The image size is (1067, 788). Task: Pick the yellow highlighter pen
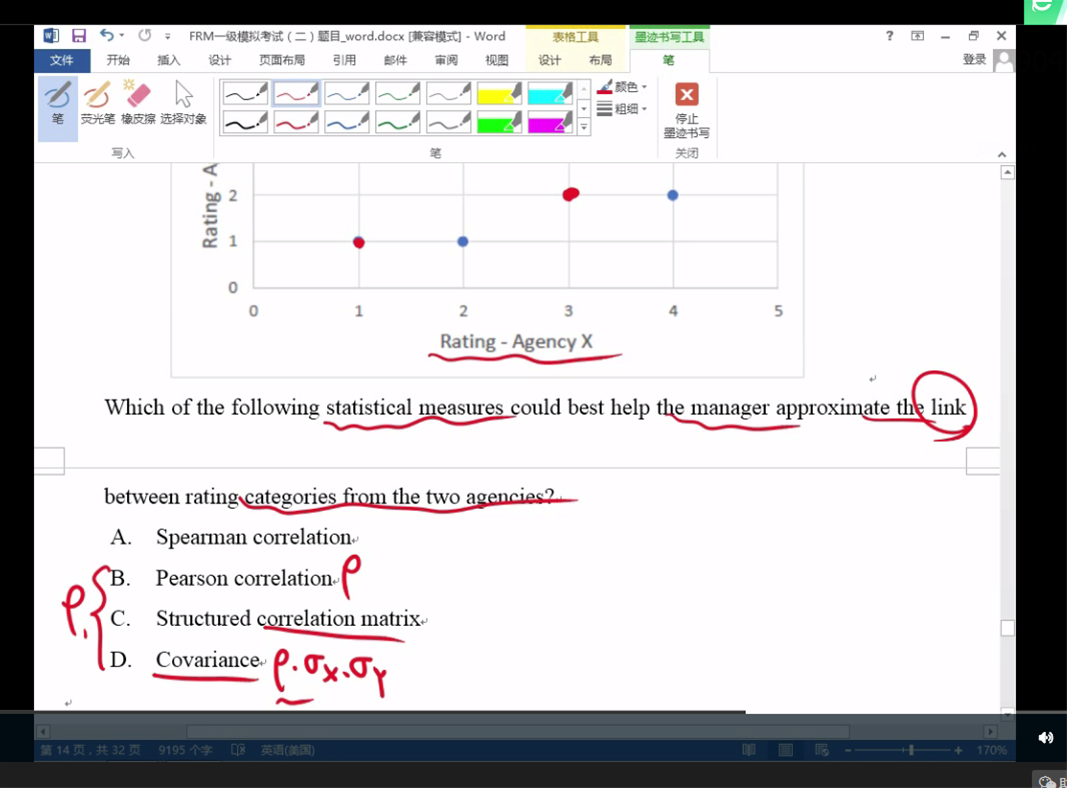(499, 93)
